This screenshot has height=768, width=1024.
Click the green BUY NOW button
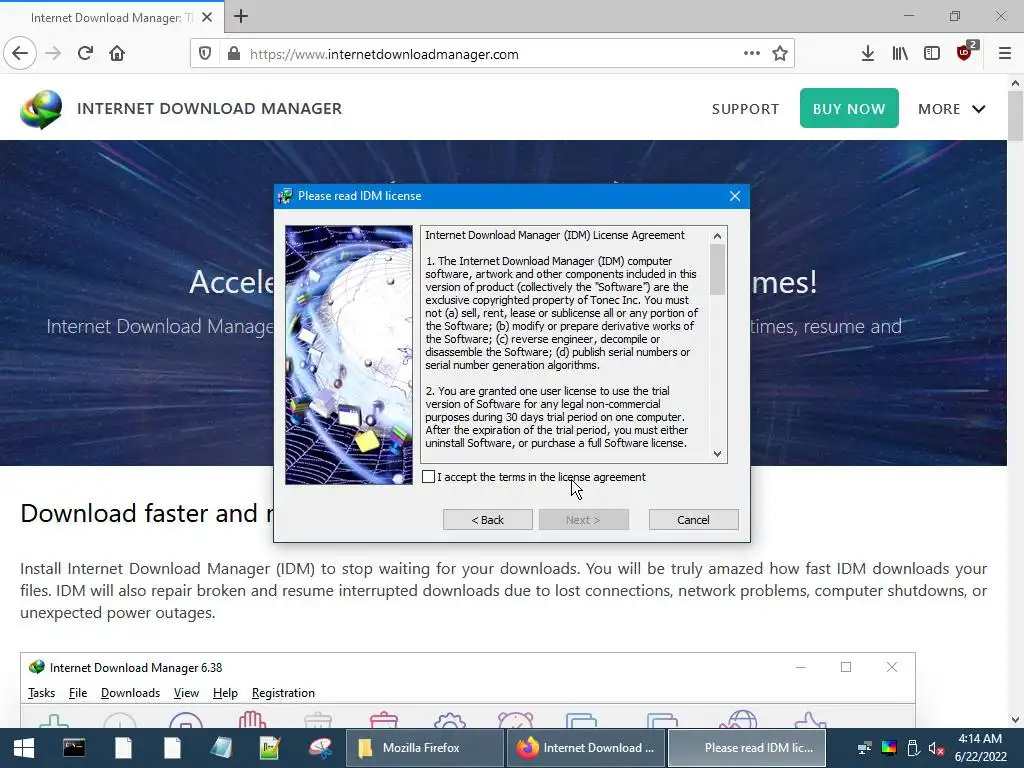pyautogui.click(x=849, y=108)
